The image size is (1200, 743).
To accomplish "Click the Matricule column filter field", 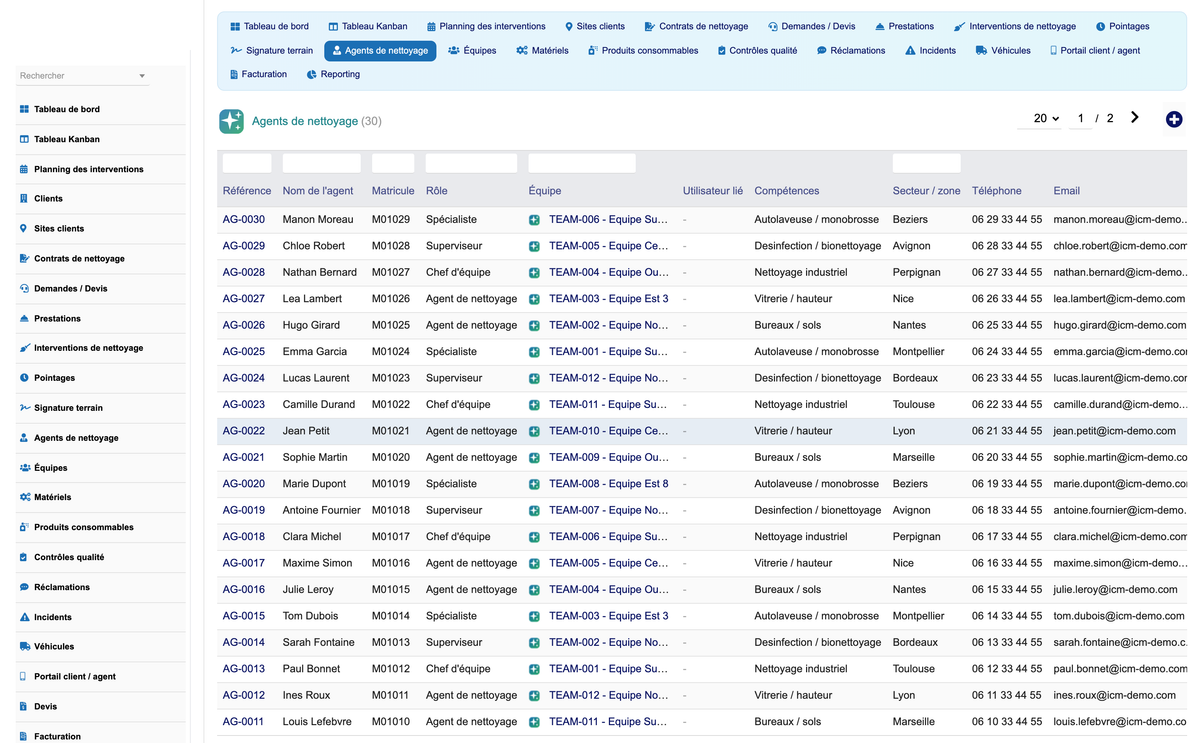I will (393, 163).
